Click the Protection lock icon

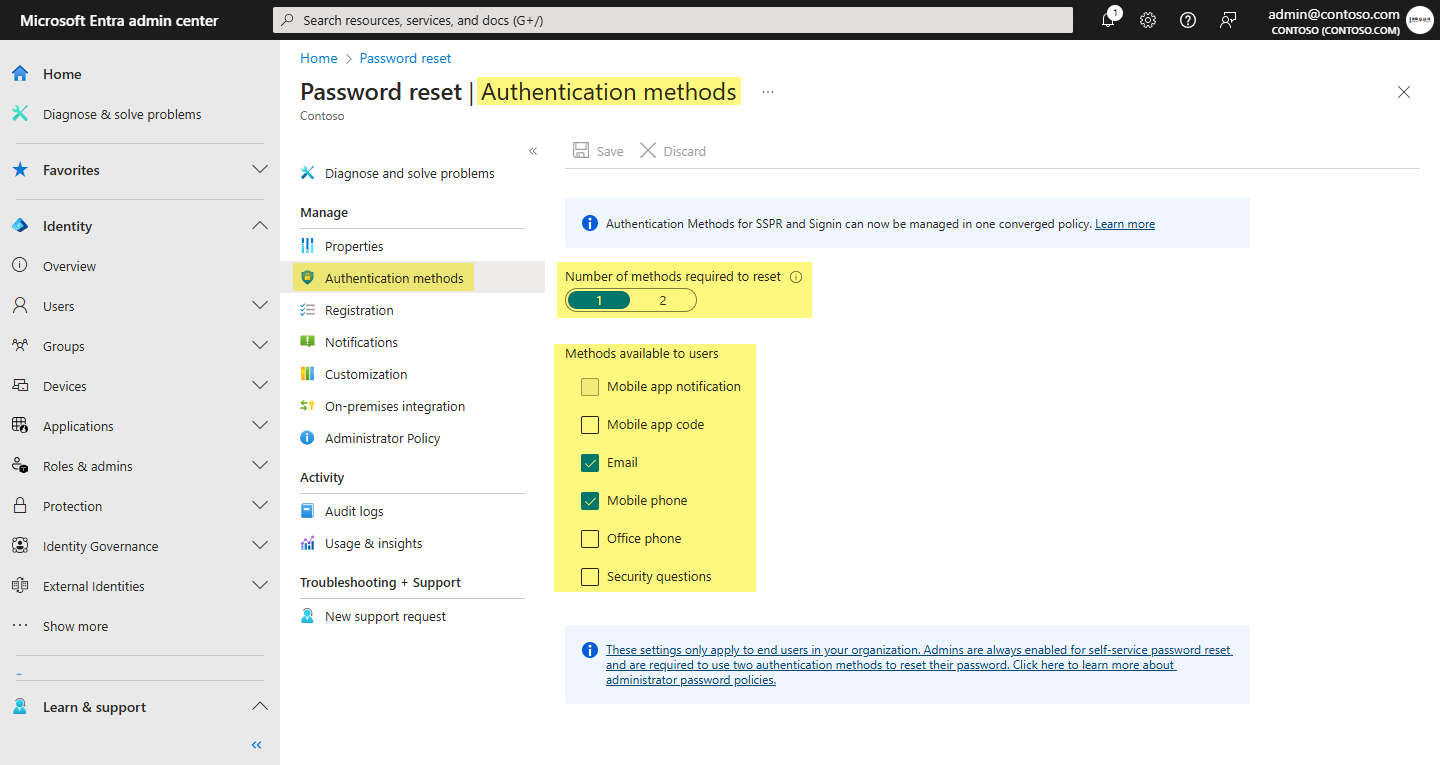tap(20, 506)
